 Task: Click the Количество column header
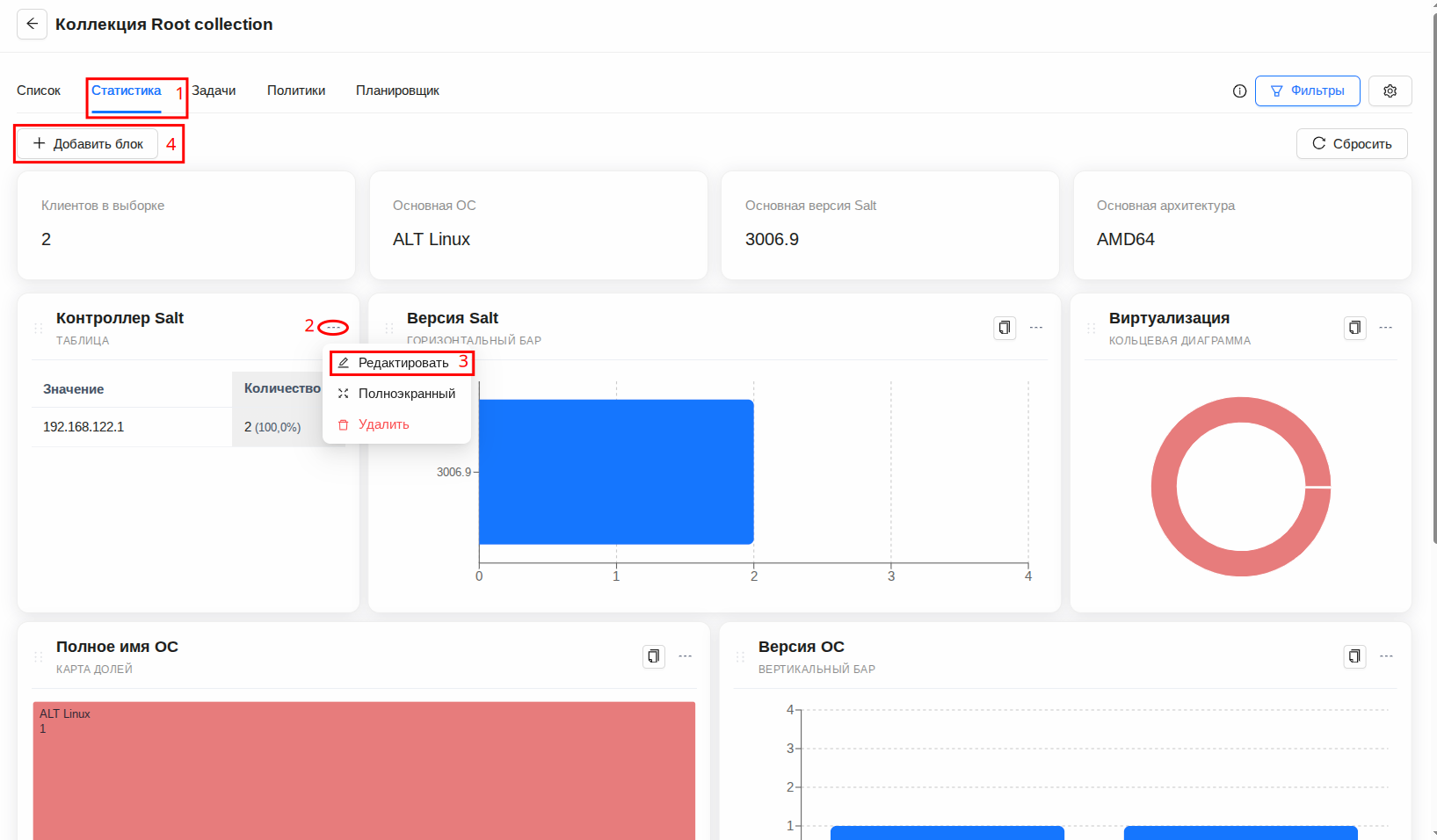point(282,388)
